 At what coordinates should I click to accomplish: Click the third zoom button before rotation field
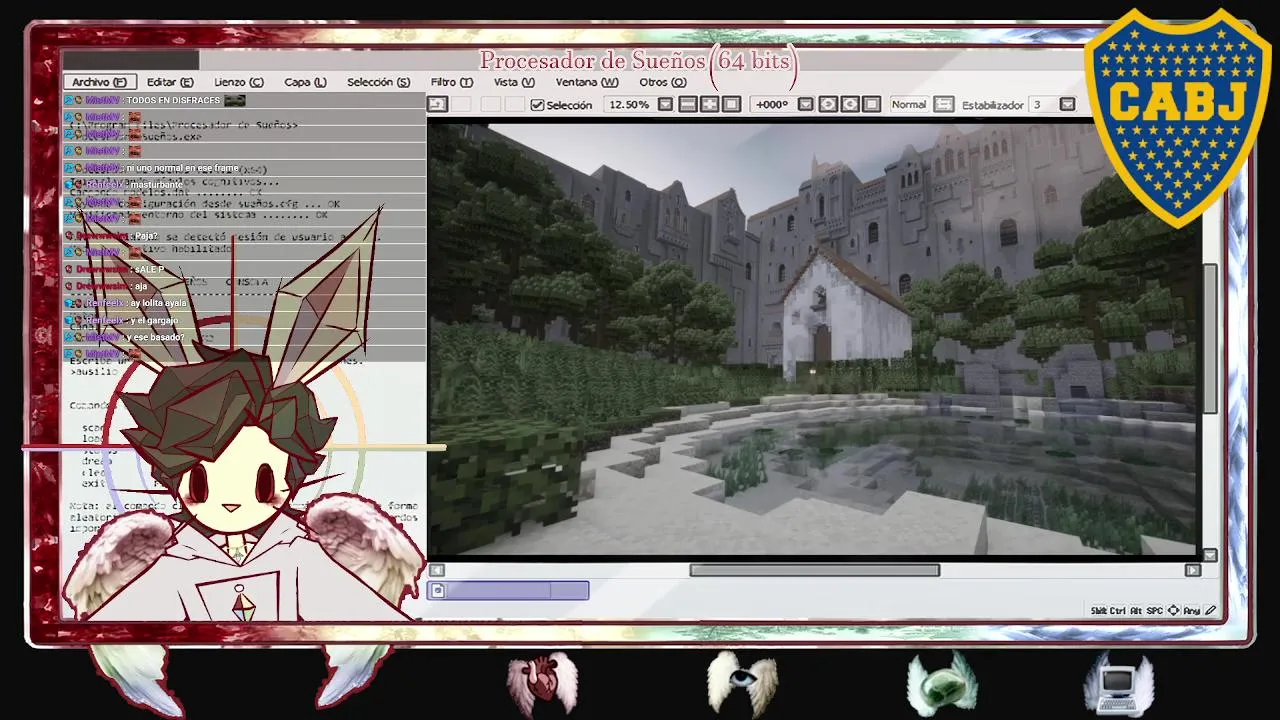point(731,105)
